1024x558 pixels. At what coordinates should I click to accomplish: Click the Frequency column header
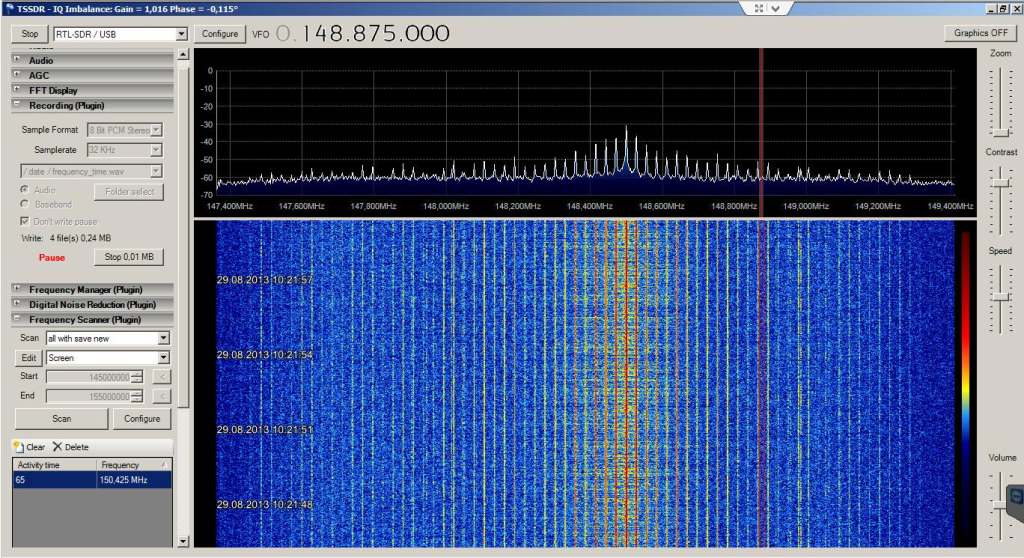pos(134,465)
